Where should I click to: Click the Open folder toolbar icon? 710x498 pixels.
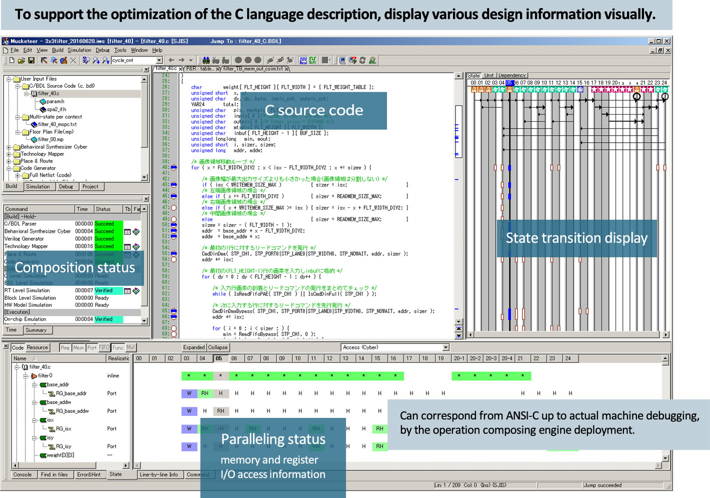pyautogui.click(x=20, y=59)
